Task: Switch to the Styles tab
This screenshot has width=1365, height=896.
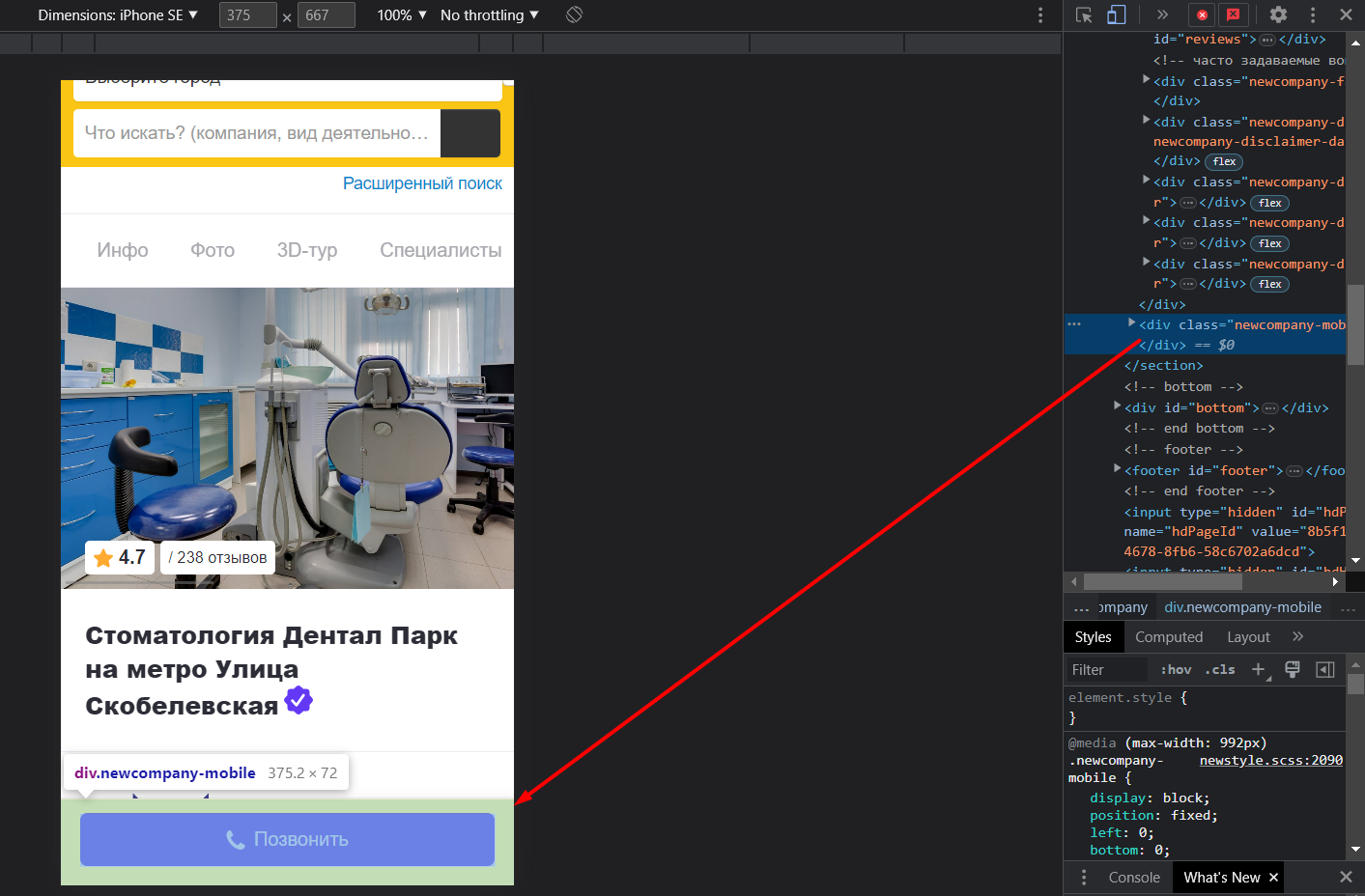Action: pyautogui.click(x=1093, y=637)
